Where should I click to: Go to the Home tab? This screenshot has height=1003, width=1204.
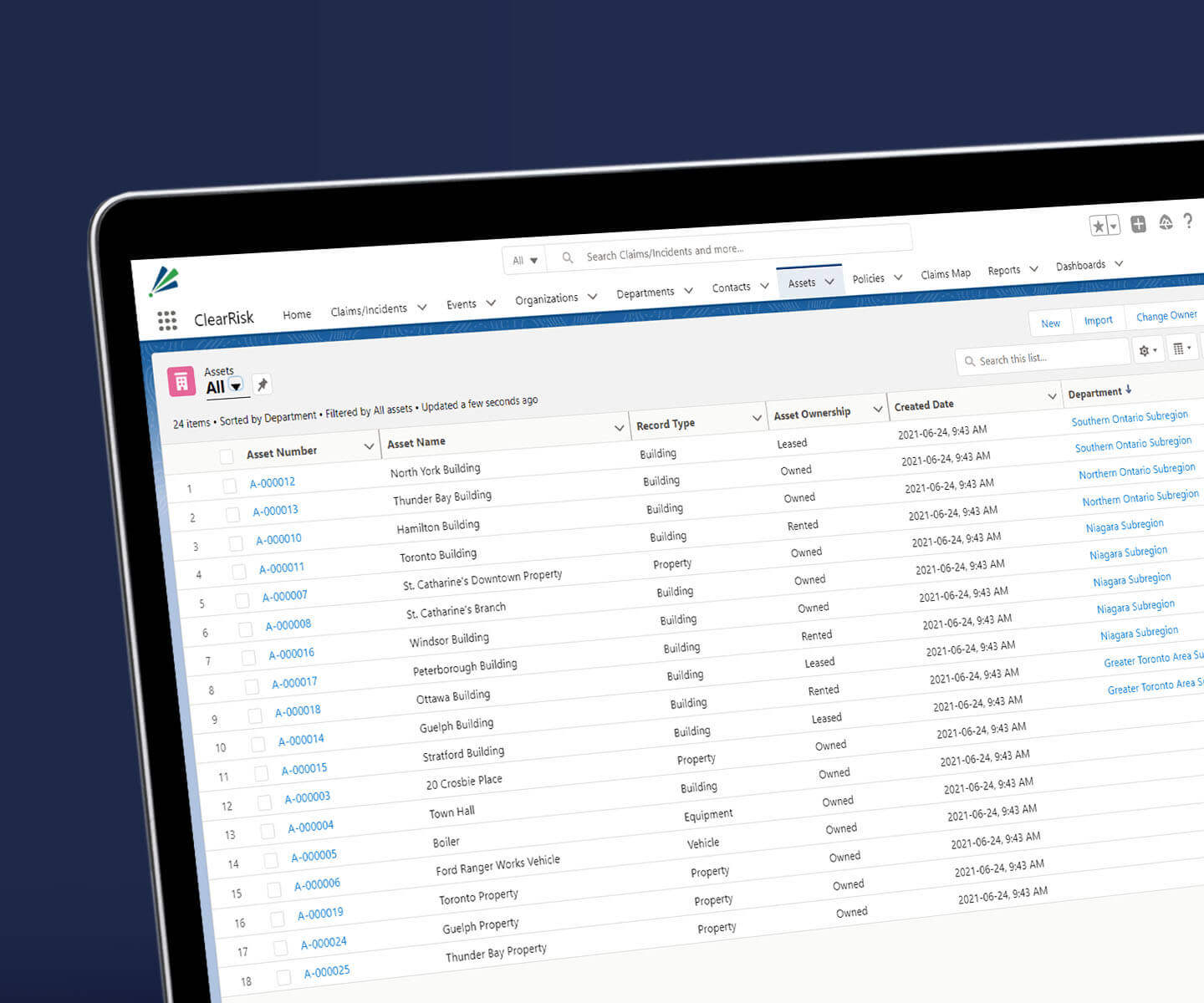point(297,314)
